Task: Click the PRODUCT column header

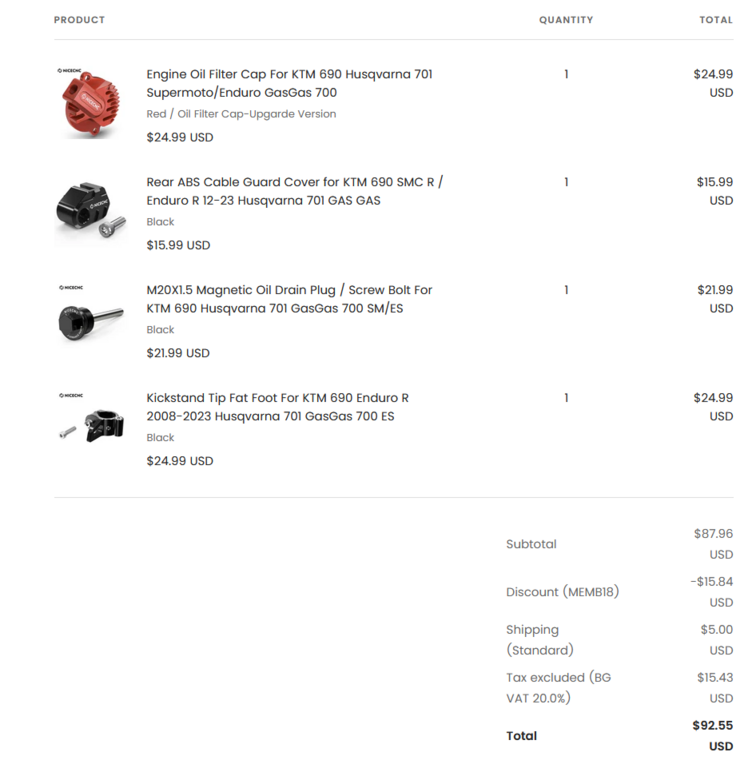Action: (79, 20)
